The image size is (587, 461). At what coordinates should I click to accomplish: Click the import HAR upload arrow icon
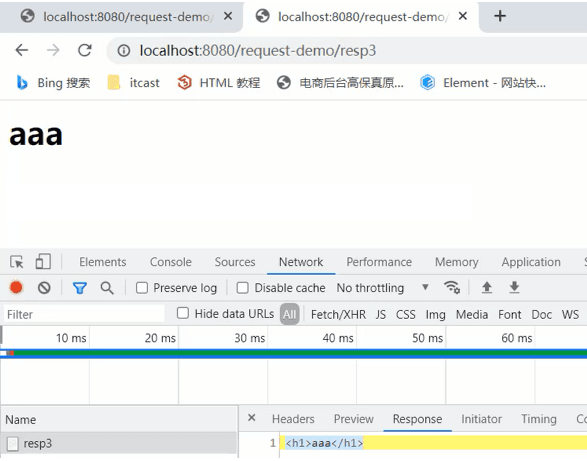487,288
